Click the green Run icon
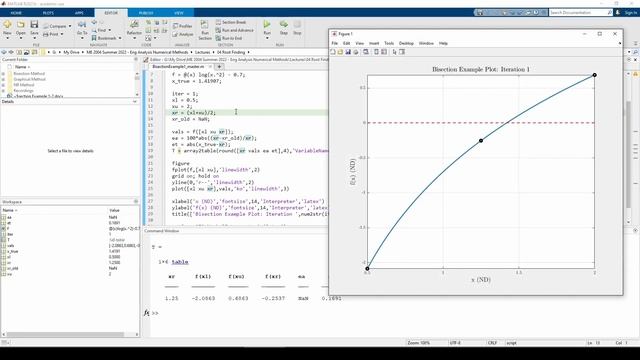The width and height of the screenshot is (640, 360). tap(267, 24)
